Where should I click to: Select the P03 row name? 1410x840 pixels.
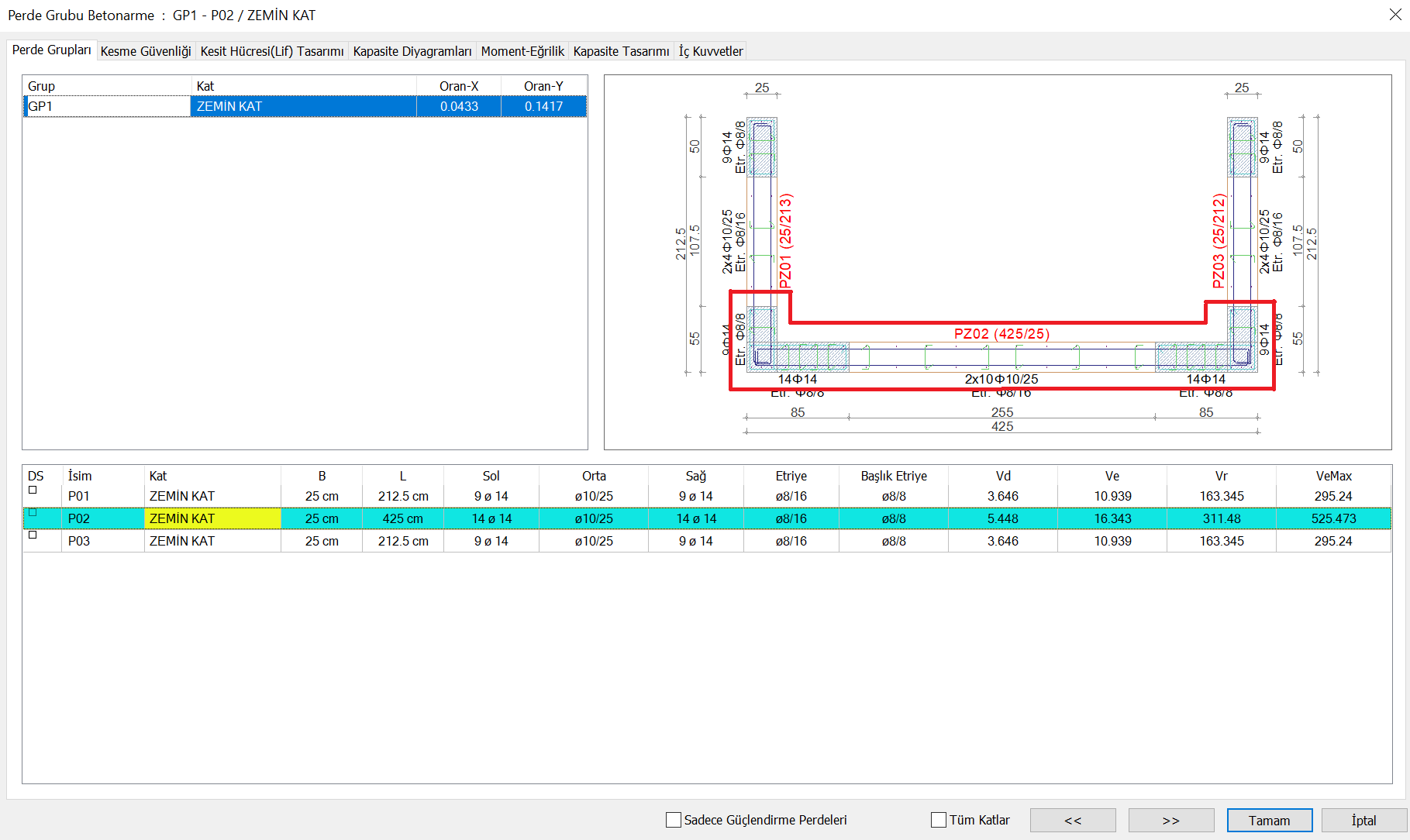(x=79, y=541)
